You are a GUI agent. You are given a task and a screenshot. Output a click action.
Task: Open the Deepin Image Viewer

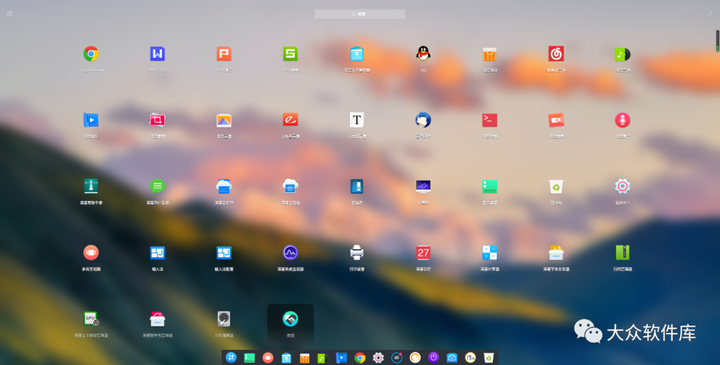[224, 120]
